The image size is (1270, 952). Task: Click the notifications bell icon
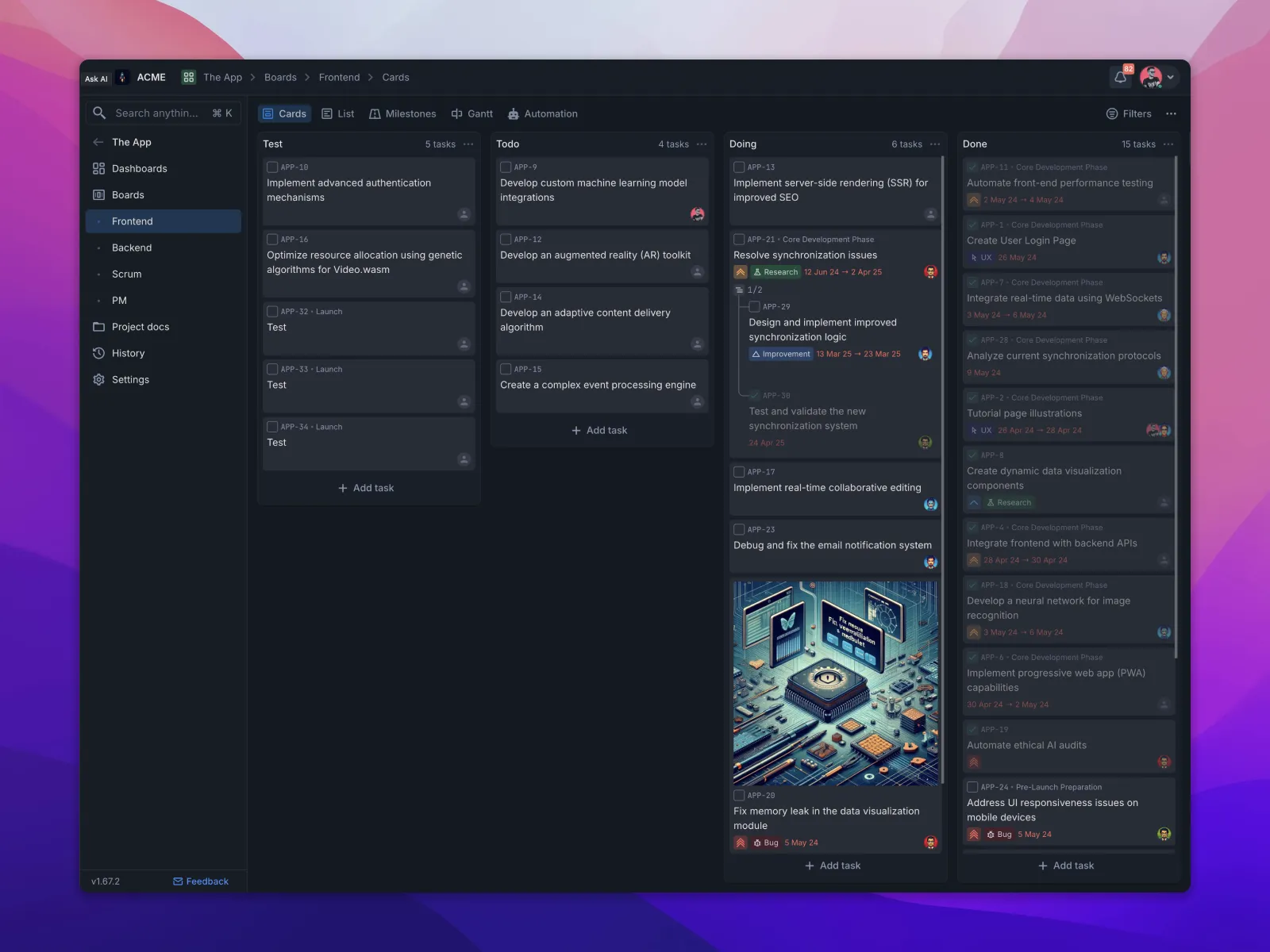[1120, 78]
